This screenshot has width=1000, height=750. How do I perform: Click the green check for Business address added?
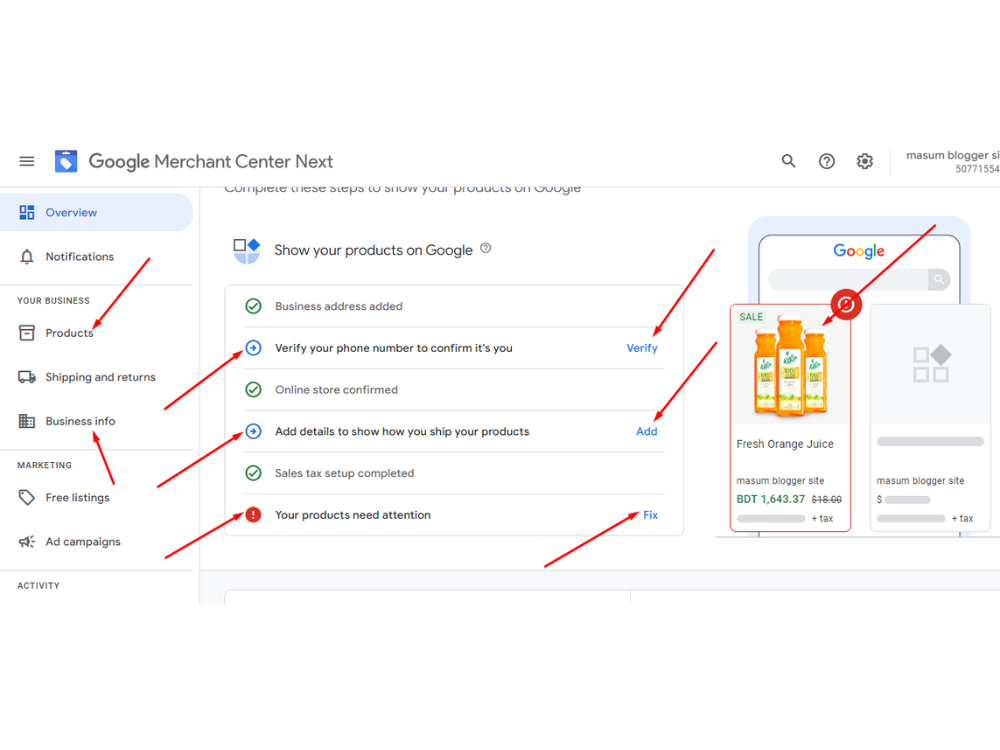[x=253, y=306]
